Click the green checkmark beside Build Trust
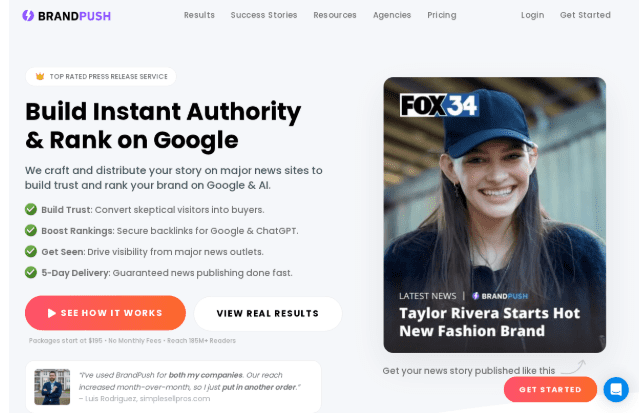The image size is (643, 415). (x=31, y=209)
